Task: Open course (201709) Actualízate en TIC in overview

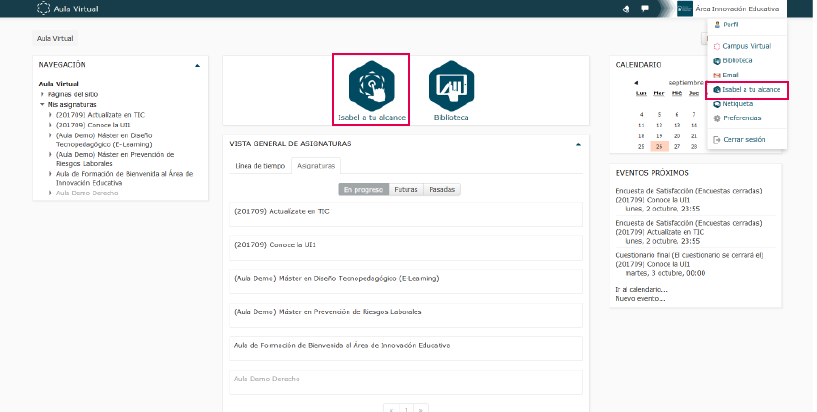Action: (281, 212)
